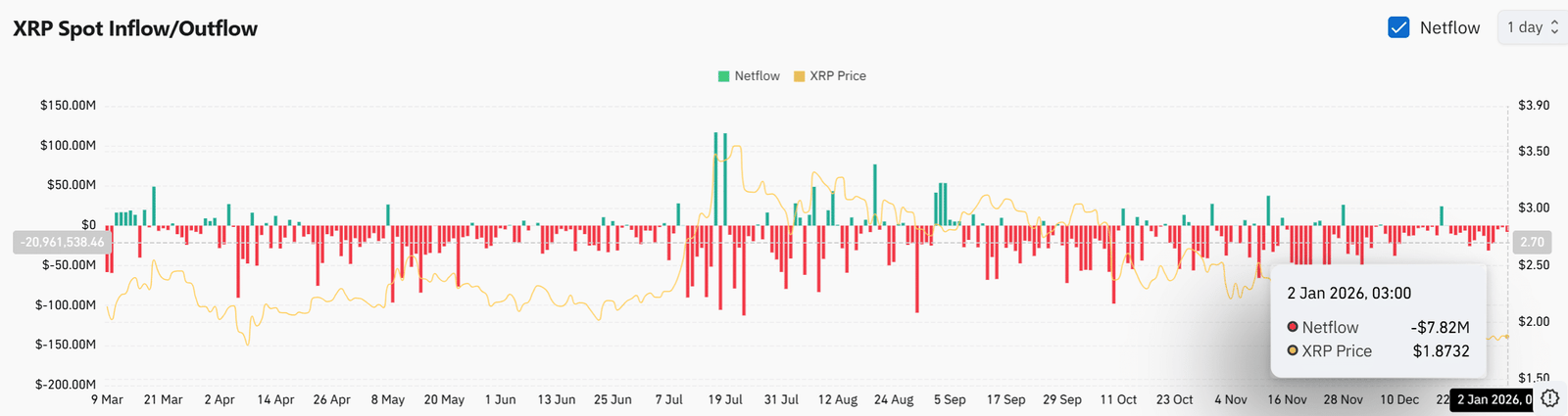Click the 2 Apr date label

[x=220, y=399]
